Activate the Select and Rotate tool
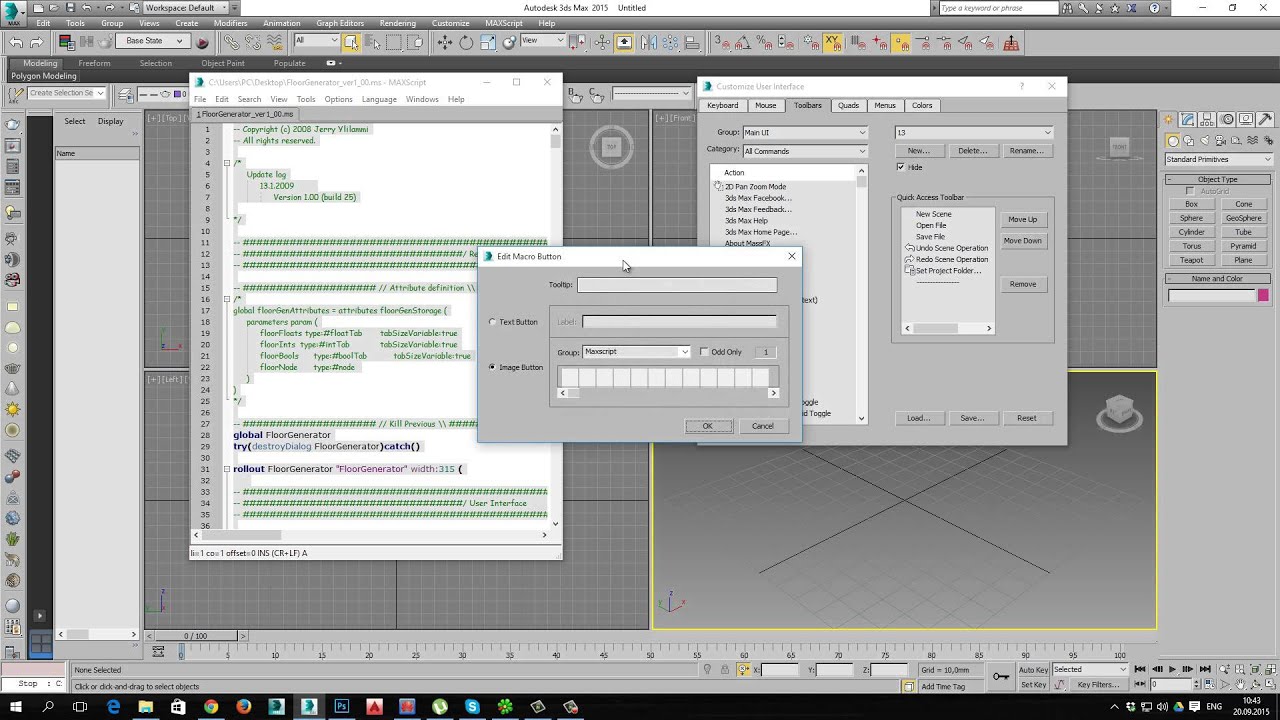Screen dimensions: 1280x720 [466, 42]
